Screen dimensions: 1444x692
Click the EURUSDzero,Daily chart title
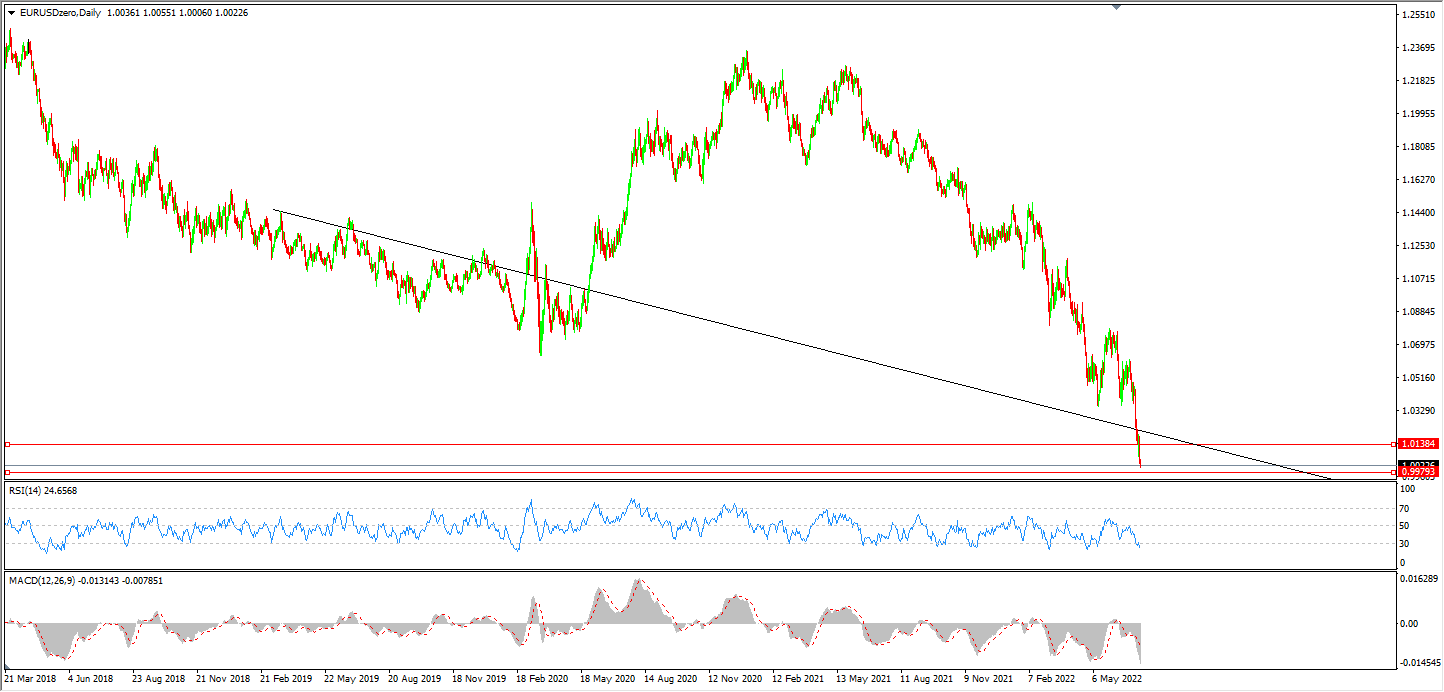coord(60,12)
